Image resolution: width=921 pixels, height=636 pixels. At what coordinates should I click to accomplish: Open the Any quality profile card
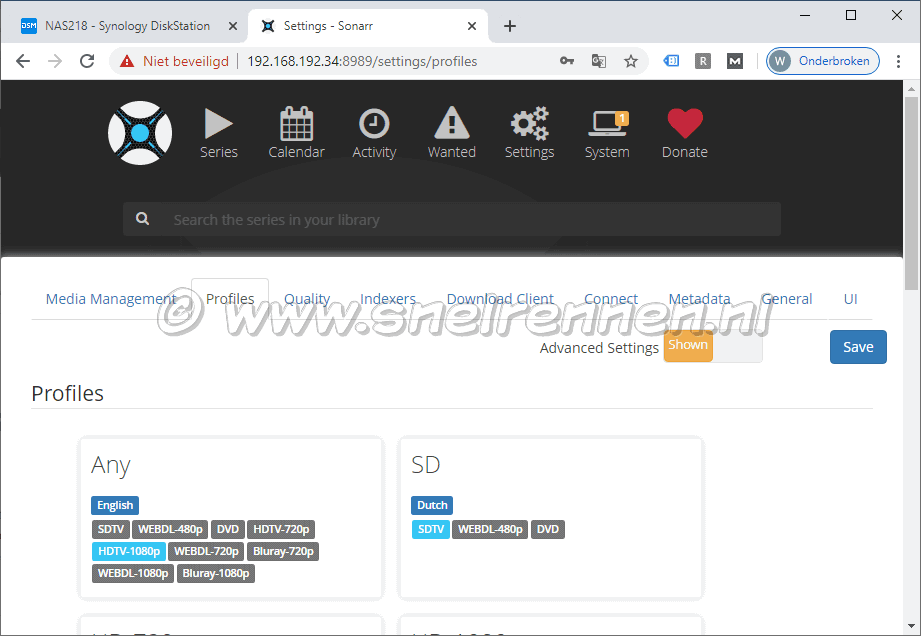tap(231, 518)
